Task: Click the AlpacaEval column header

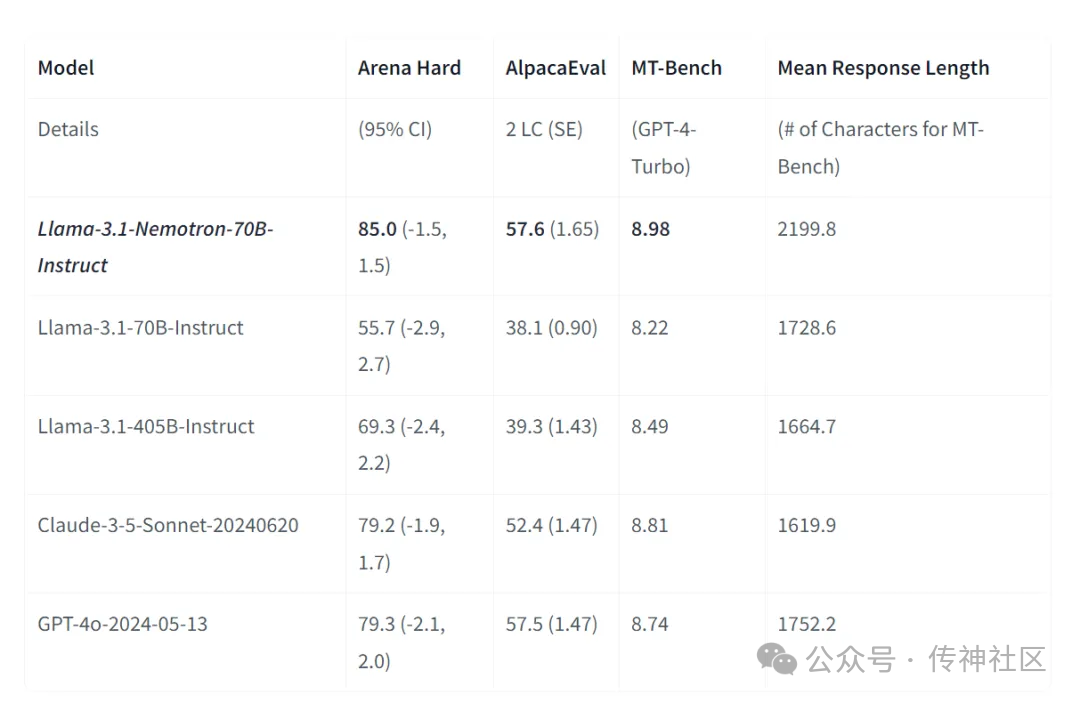Action: (x=556, y=68)
